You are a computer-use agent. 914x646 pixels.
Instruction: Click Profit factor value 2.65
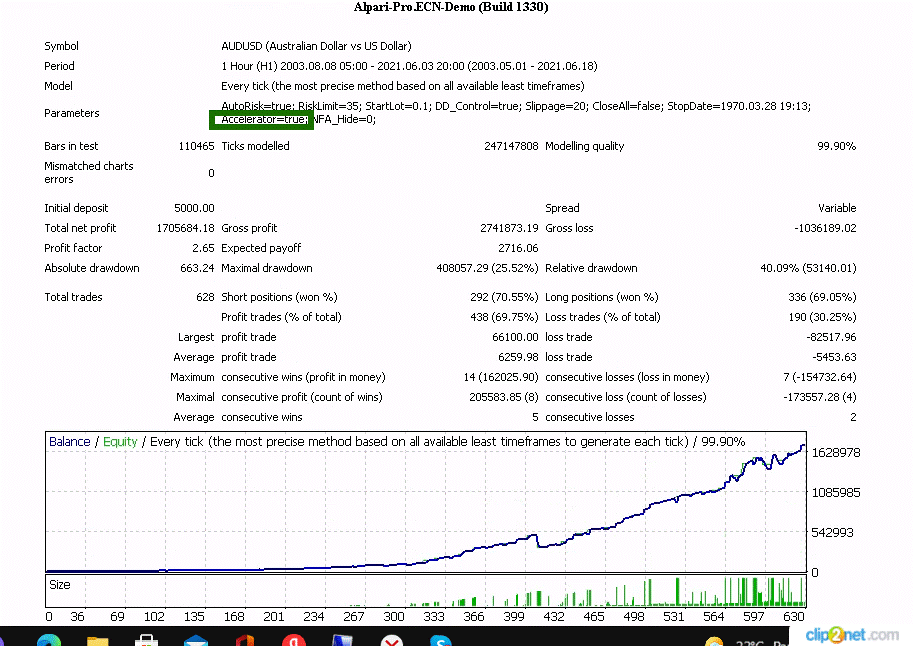(x=203, y=248)
